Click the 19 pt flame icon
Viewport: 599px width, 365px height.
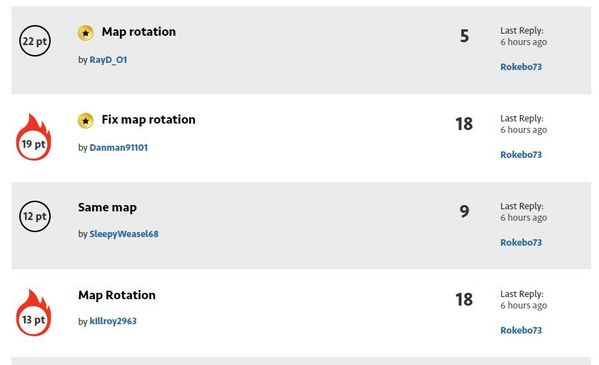34,137
